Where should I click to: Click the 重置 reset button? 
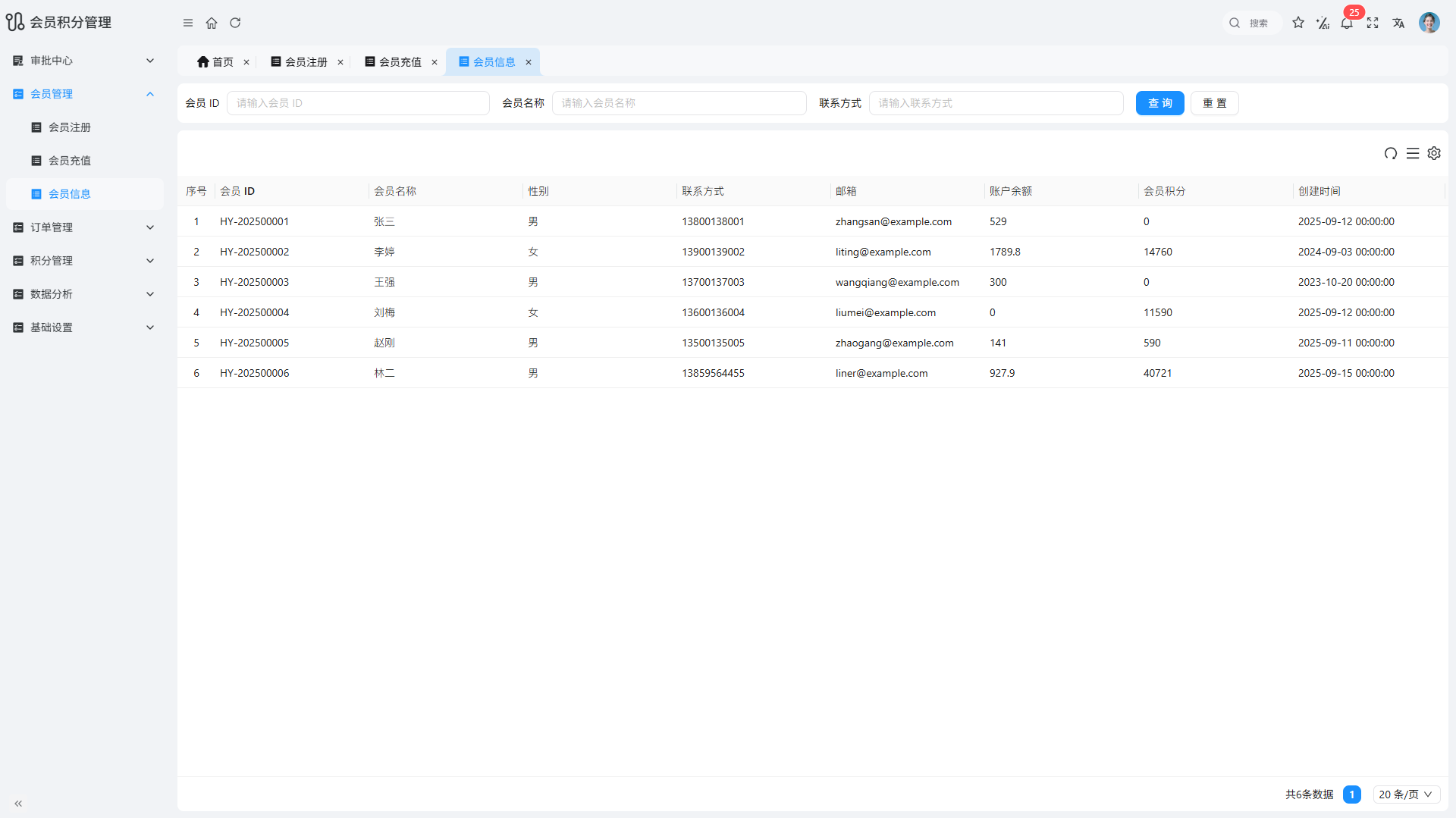pyautogui.click(x=1214, y=103)
